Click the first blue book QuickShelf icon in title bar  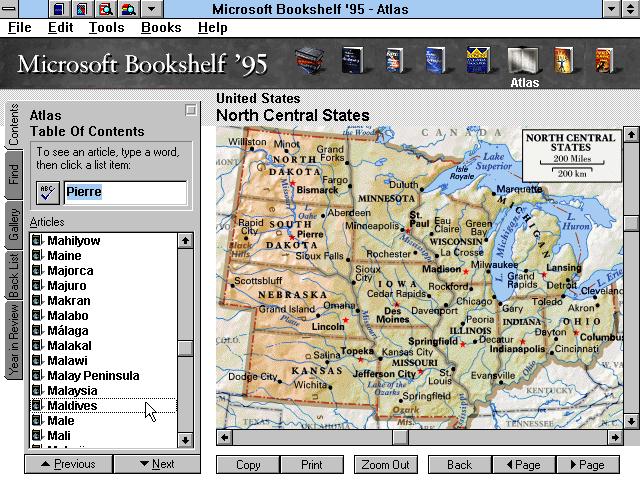pos(59,9)
